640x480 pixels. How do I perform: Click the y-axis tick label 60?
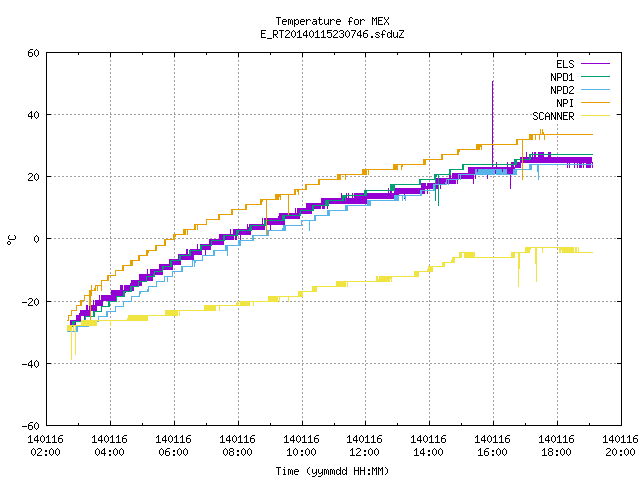point(33,53)
